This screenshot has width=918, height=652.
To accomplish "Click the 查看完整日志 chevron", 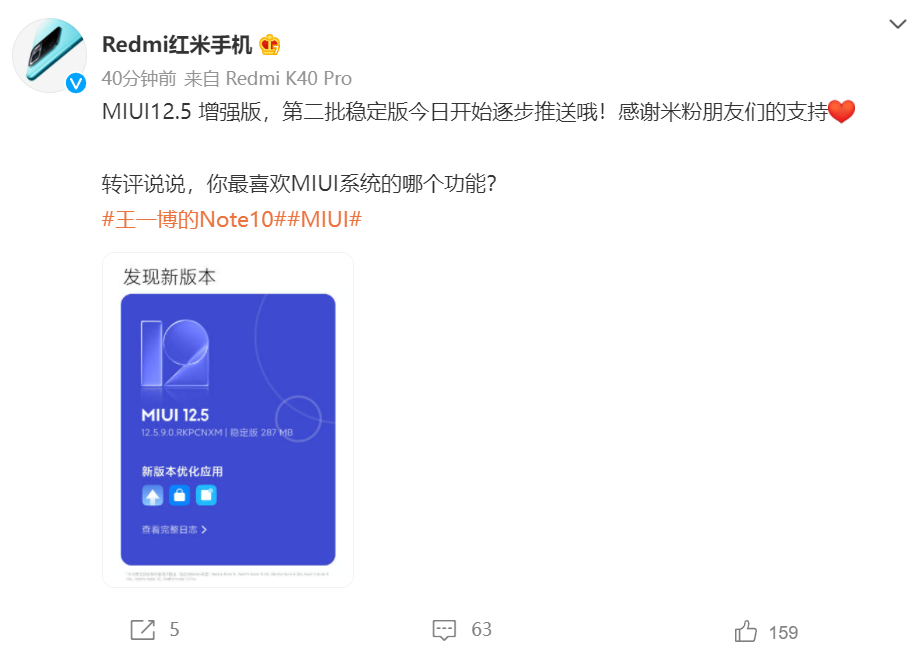I will point(204,530).
